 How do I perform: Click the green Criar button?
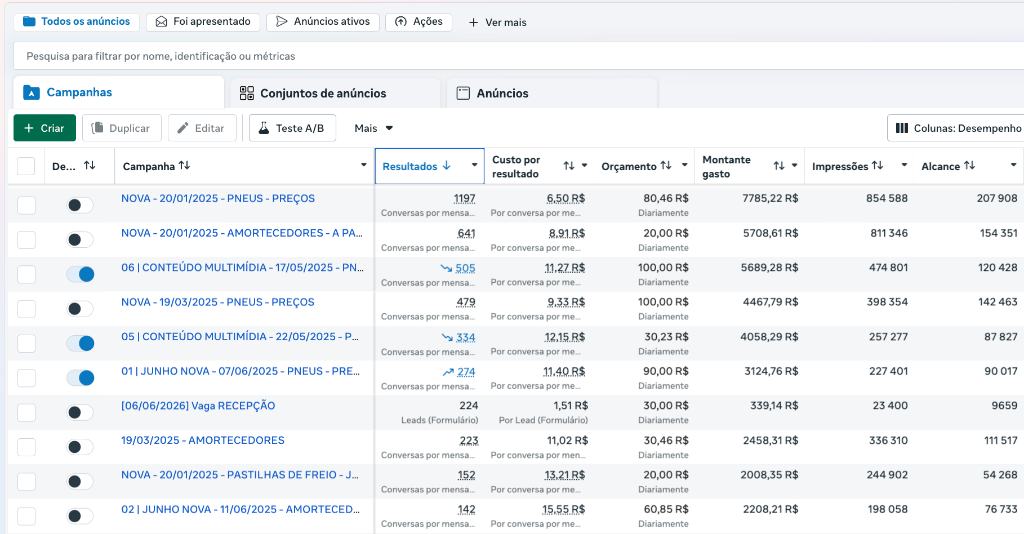pyautogui.click(x=44, y=128)
